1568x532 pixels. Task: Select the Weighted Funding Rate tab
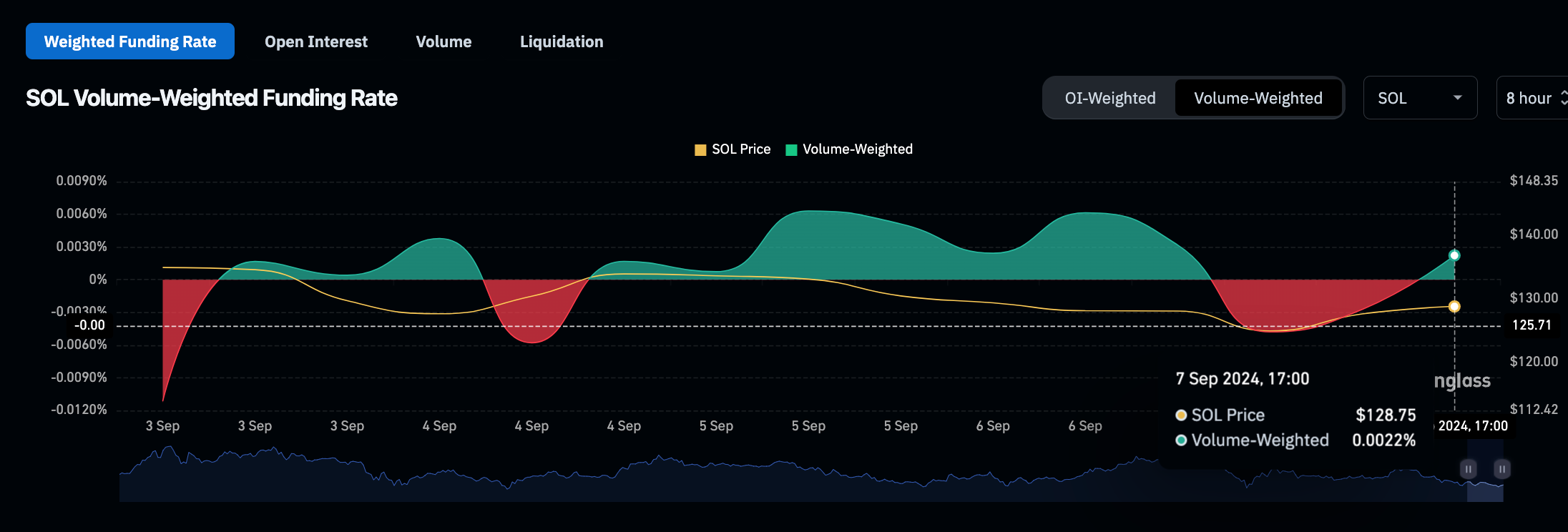pos(130,41)
